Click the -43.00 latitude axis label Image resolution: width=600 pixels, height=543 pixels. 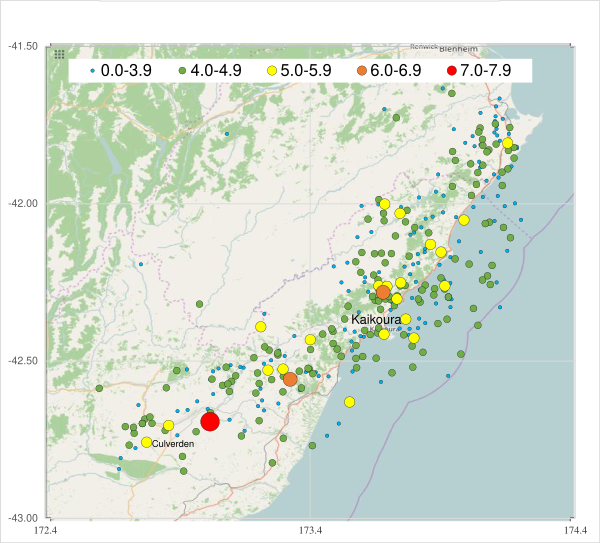22,517
